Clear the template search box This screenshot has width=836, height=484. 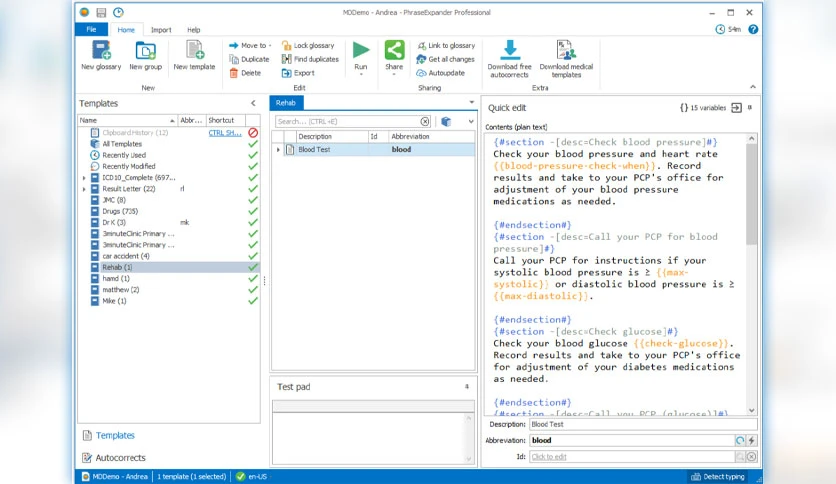(424, 122)
